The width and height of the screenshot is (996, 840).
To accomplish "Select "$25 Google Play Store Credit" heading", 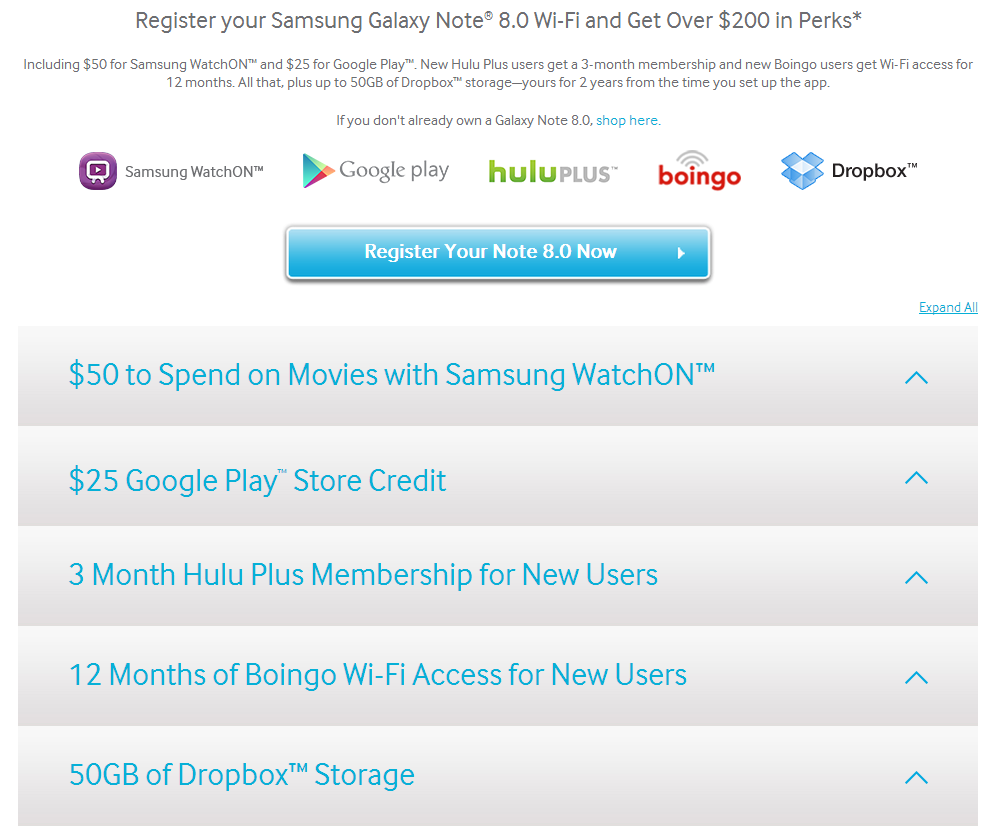I will (257, 480).
